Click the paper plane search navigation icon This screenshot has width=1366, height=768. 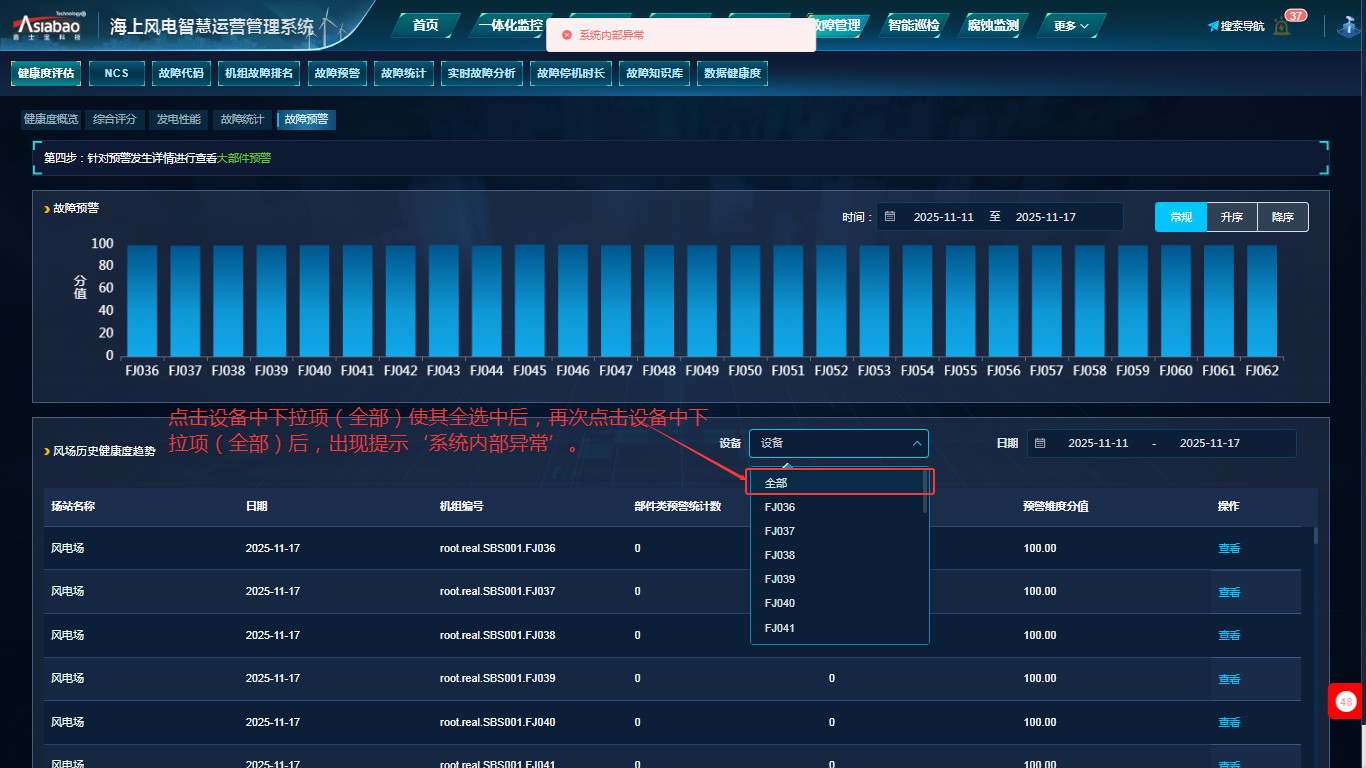click(1213, 26)
